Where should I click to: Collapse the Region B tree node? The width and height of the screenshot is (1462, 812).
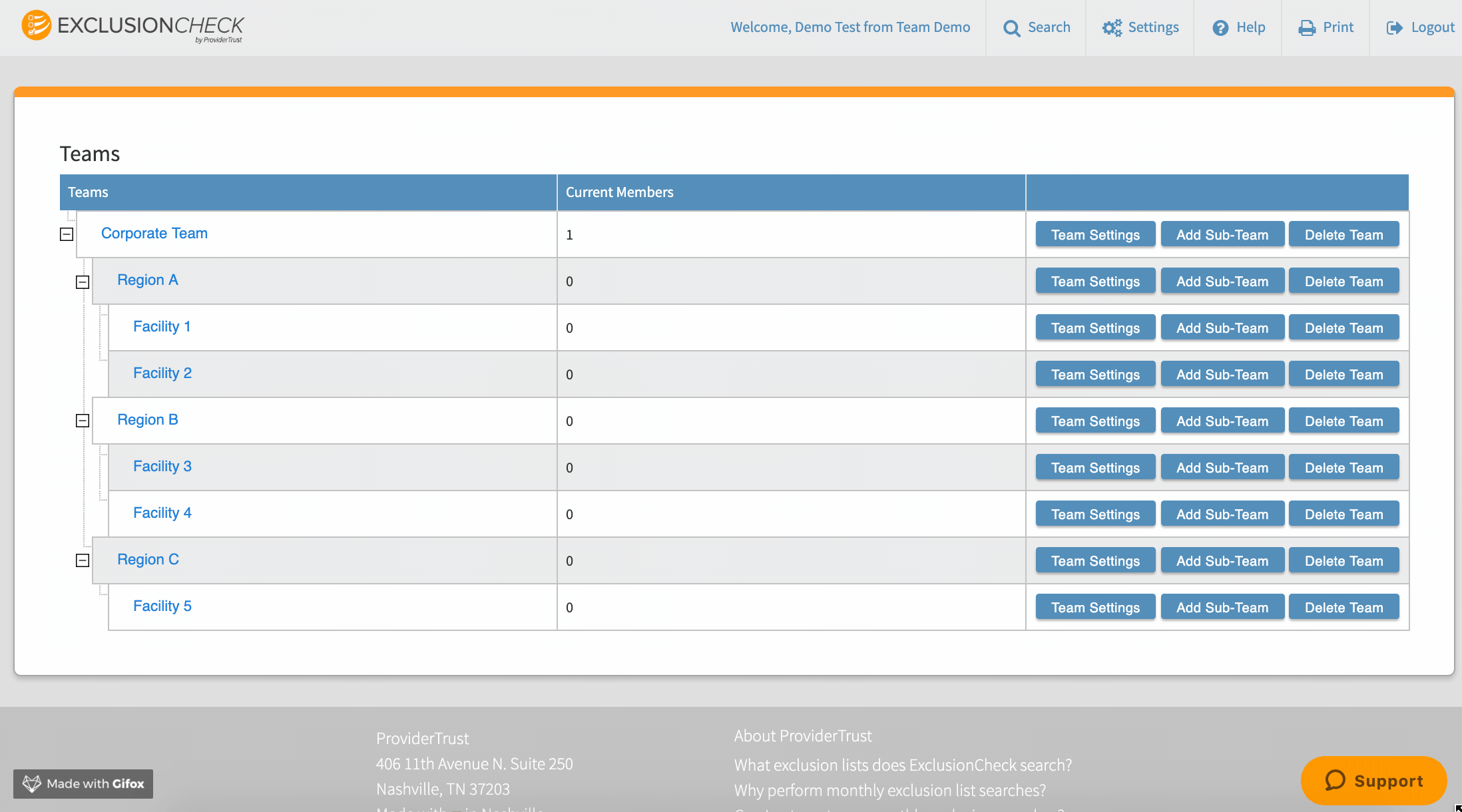83,421
